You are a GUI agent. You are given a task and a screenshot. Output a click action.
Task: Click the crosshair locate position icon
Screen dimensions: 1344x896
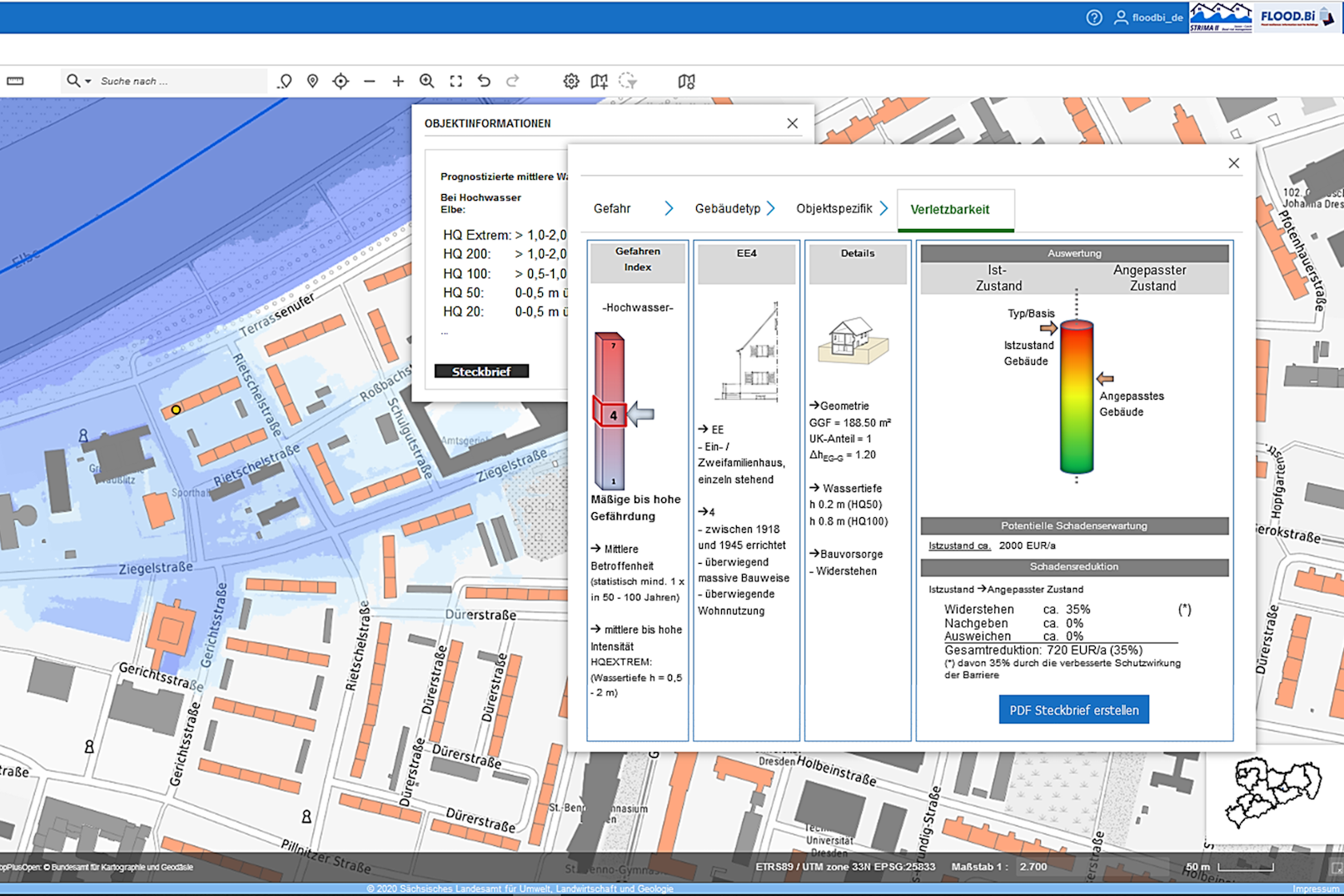tap(341, 81)
